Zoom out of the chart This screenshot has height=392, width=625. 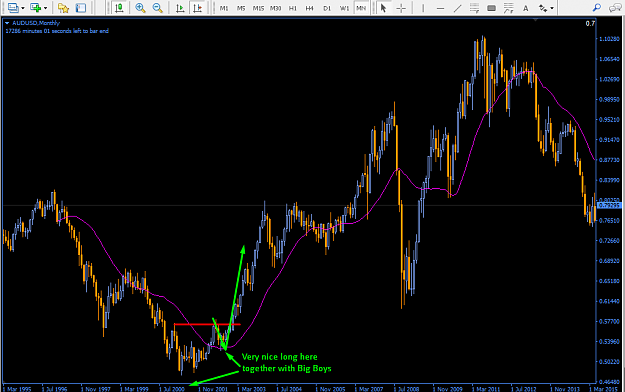coord(157,8)
